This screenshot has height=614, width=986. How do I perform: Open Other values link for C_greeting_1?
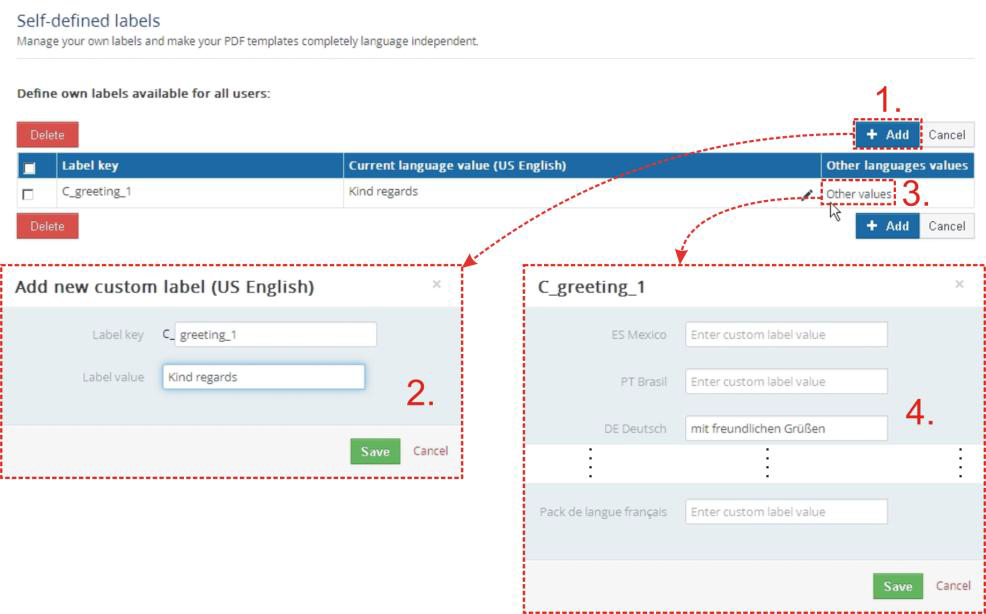(x=858, y=194)
